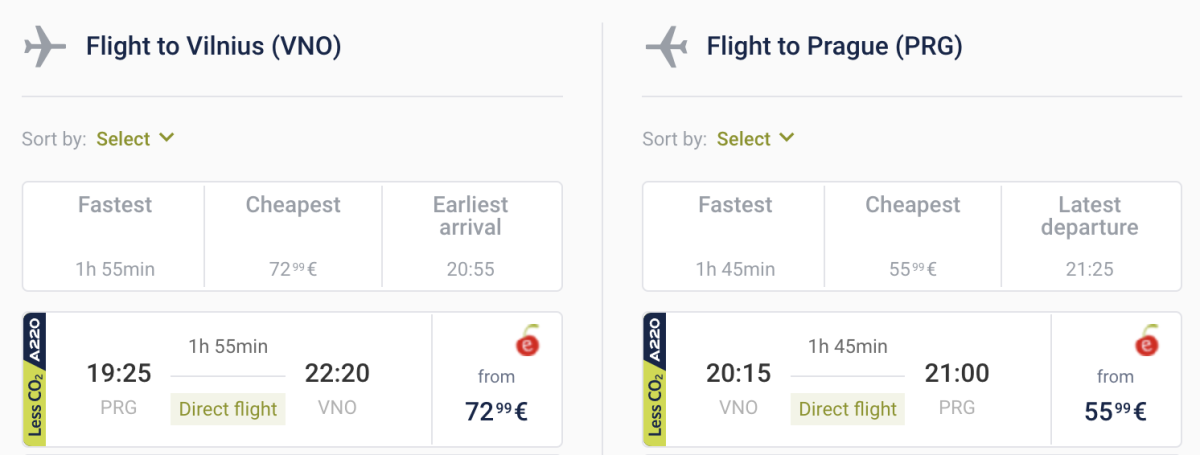This screenshot has height=455, width=1200.
Task: Click the A220 Less CO2 badge on Vilnius flight
Action: (35, 379)
